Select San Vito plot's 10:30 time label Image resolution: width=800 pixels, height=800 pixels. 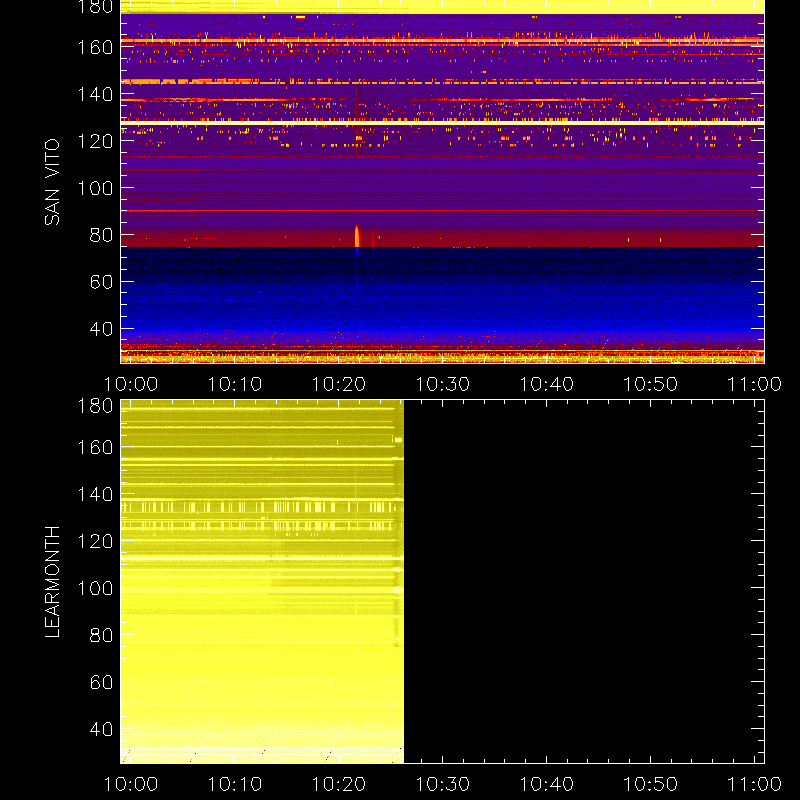coord(443,384)
